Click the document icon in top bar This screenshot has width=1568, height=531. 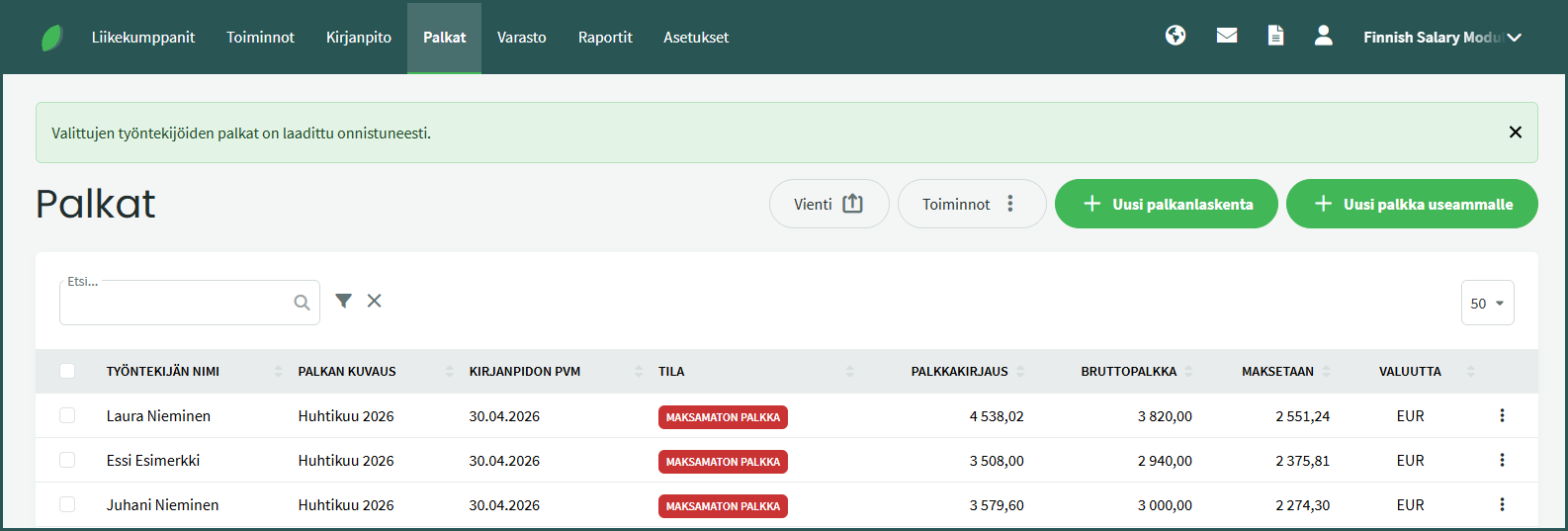[x=1276, y=36]
